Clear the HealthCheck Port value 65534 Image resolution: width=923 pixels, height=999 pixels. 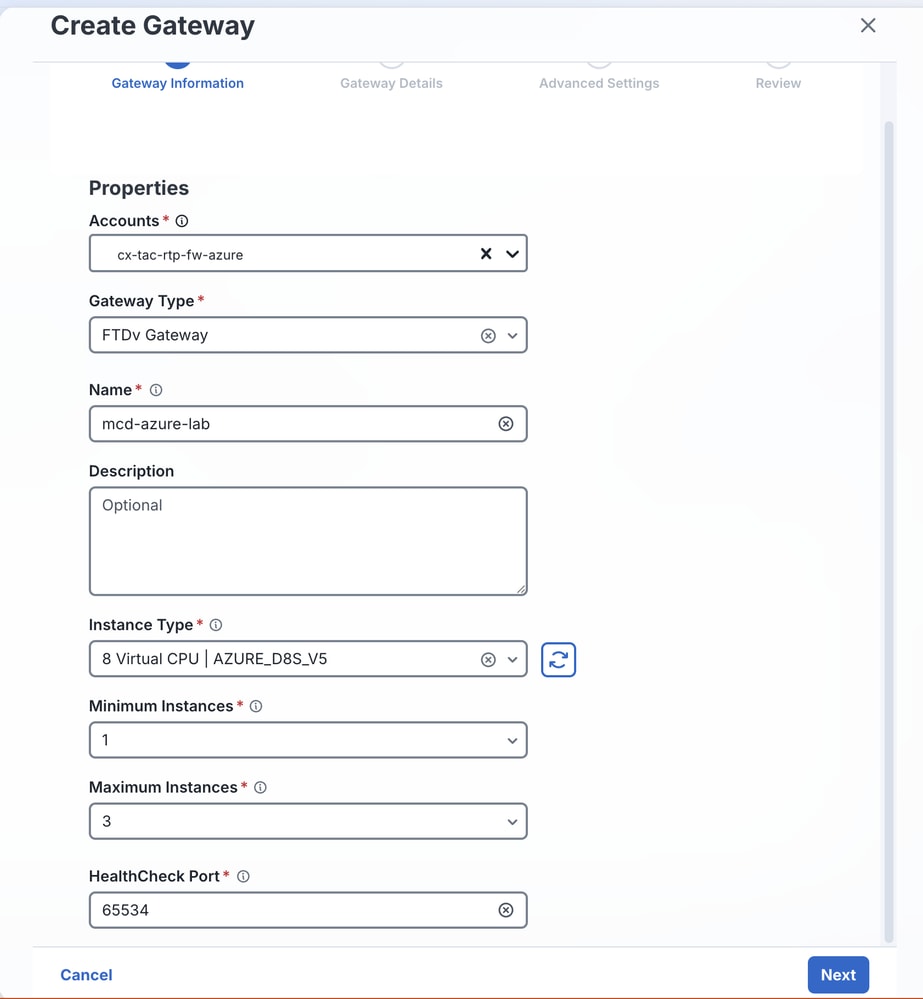pos(506,910)
